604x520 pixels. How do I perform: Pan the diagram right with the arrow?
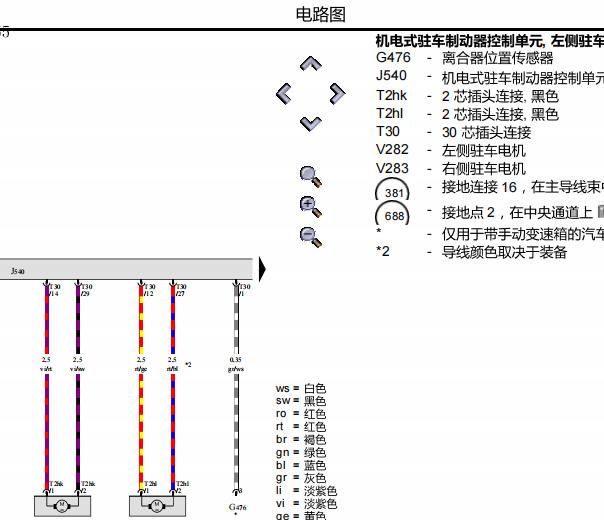point(338,93)
